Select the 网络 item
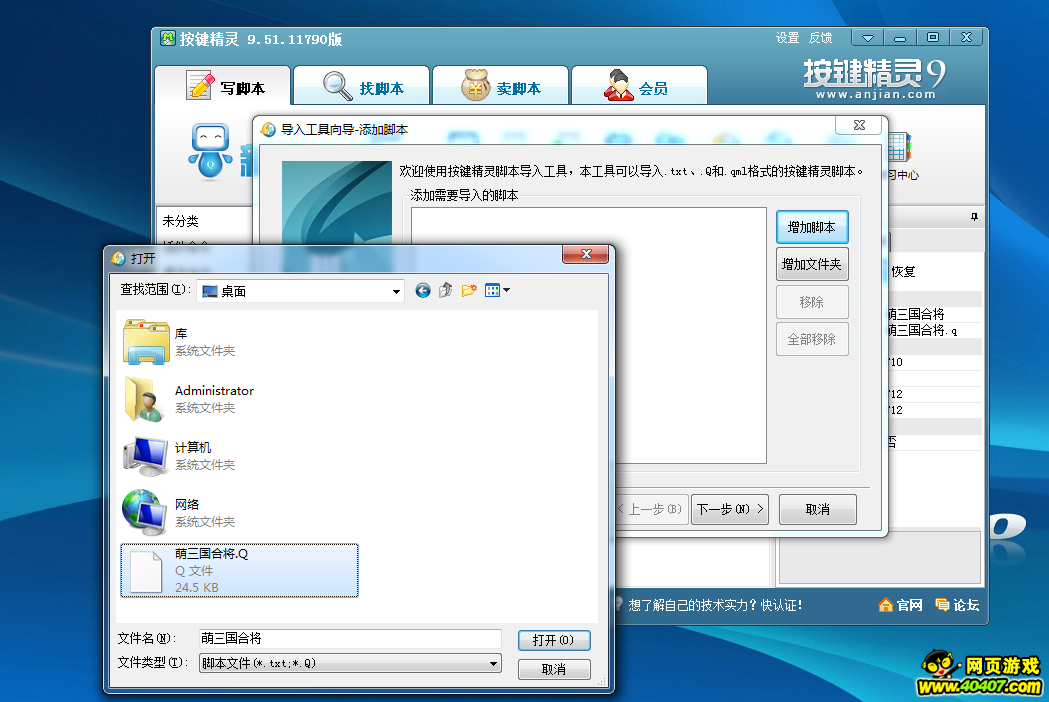1049x702 pixels. [x=180, y=513]
